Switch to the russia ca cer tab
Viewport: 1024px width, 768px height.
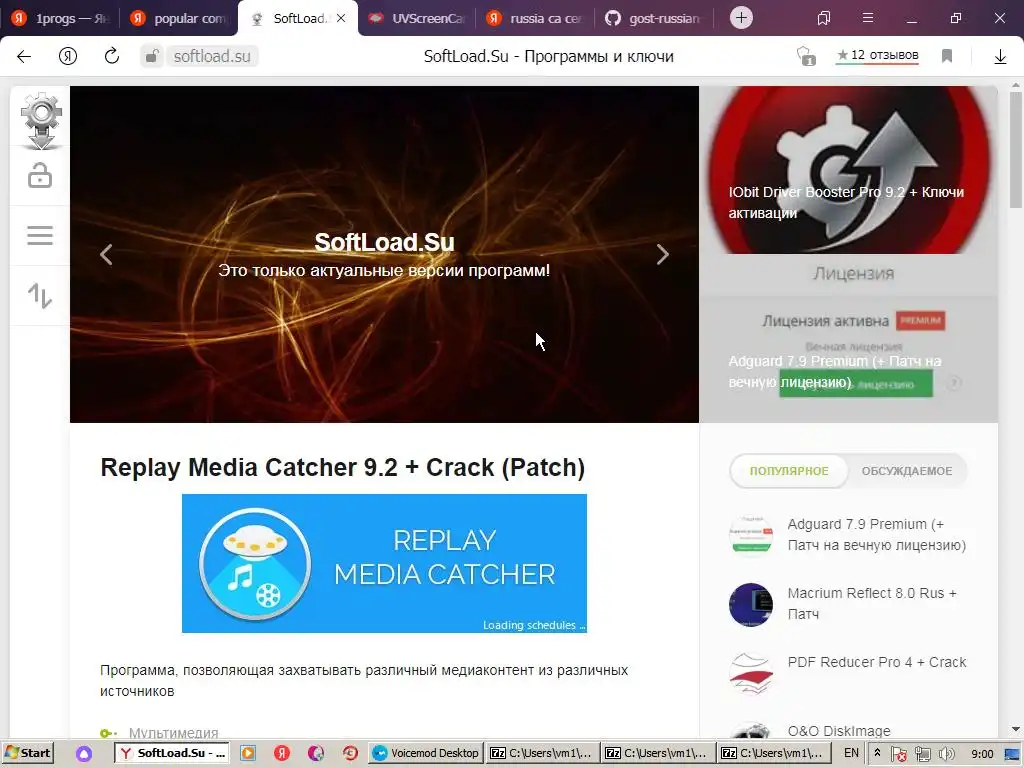[536, 18]
